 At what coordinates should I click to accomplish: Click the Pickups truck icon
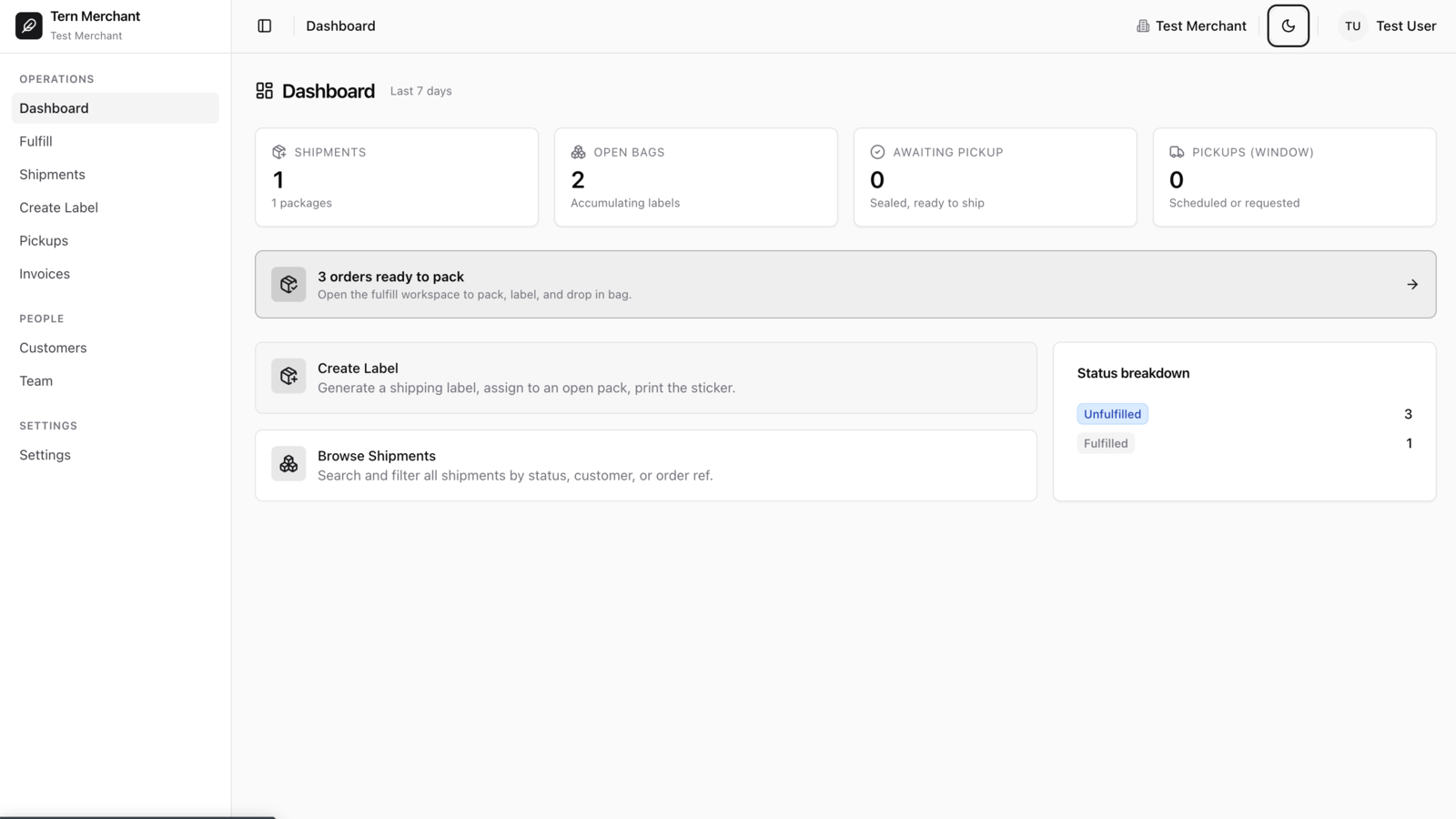(1177, 152)
